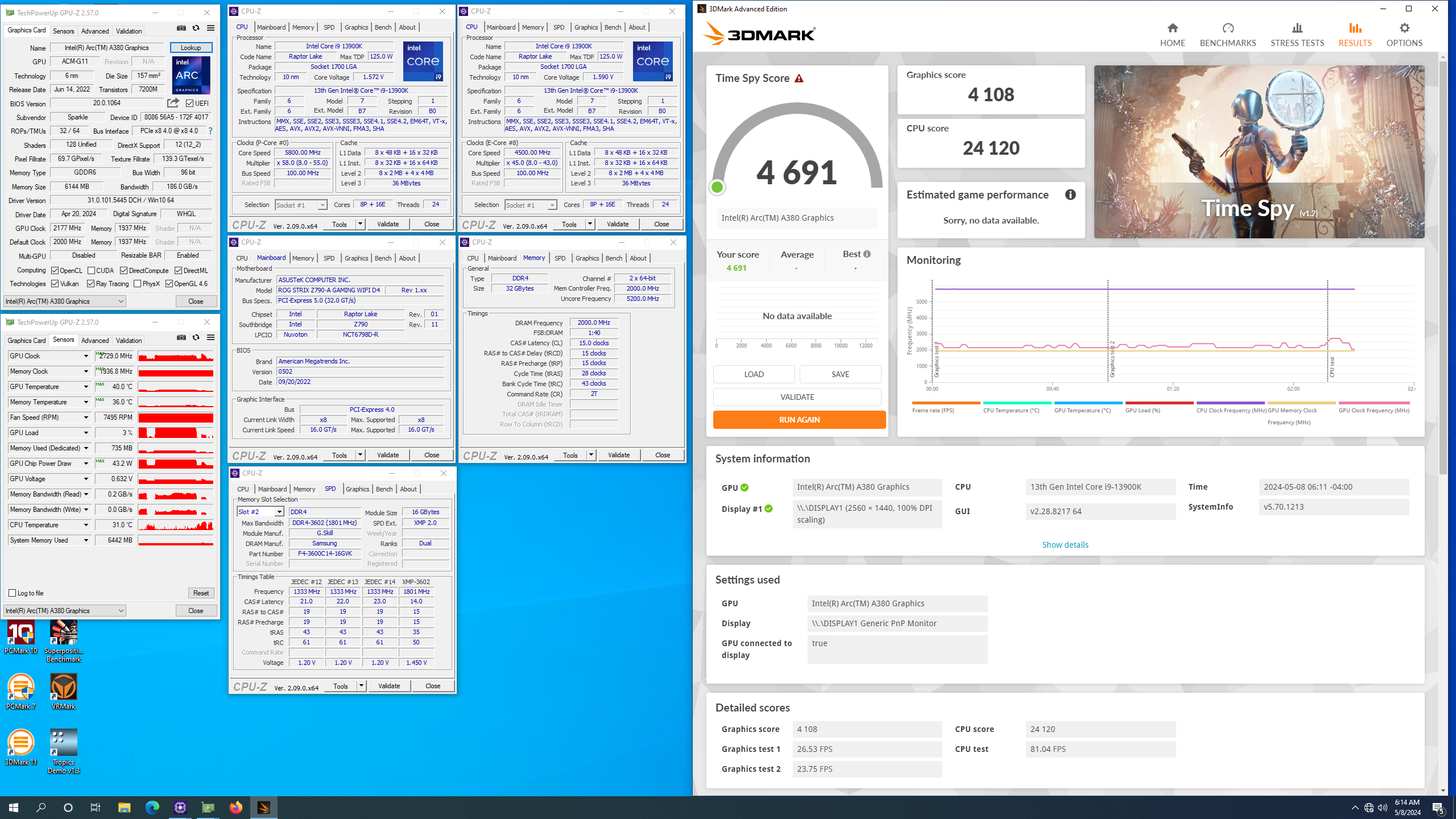Click Time Spy preview thumbnail

tap(1259, 151)
